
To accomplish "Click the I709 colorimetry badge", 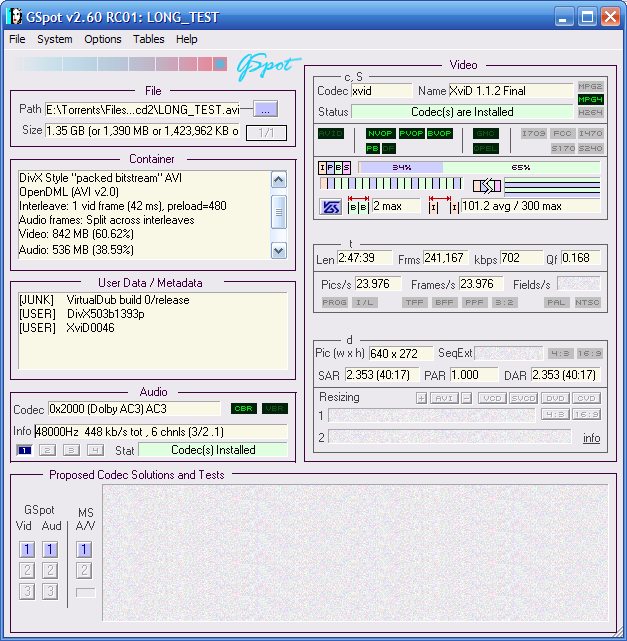I will [x=534, y=134].
